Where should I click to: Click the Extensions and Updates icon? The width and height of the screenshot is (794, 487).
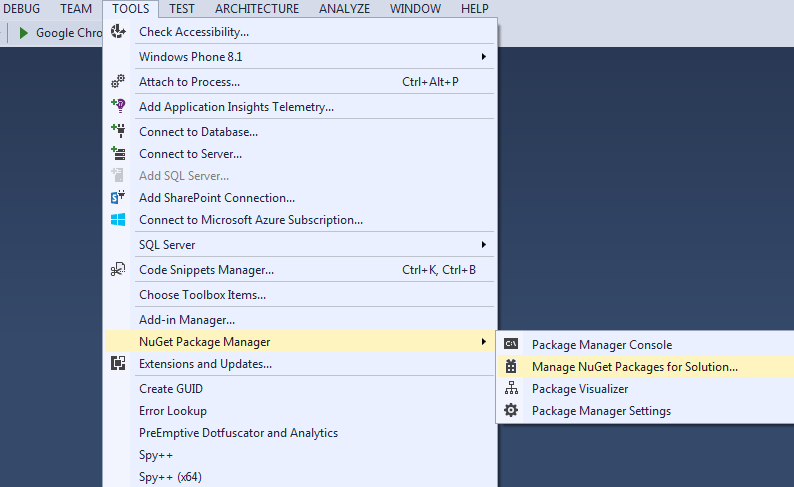118,363
